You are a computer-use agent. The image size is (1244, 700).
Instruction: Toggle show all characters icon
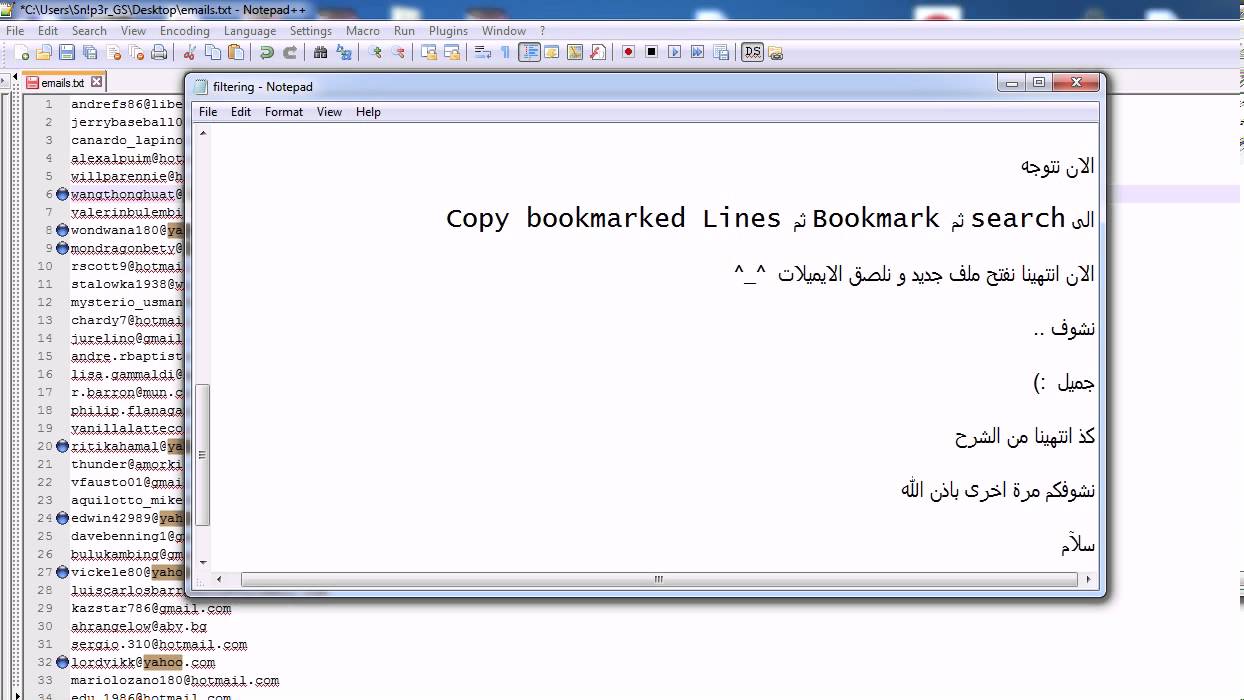click(x=506, y=52)
